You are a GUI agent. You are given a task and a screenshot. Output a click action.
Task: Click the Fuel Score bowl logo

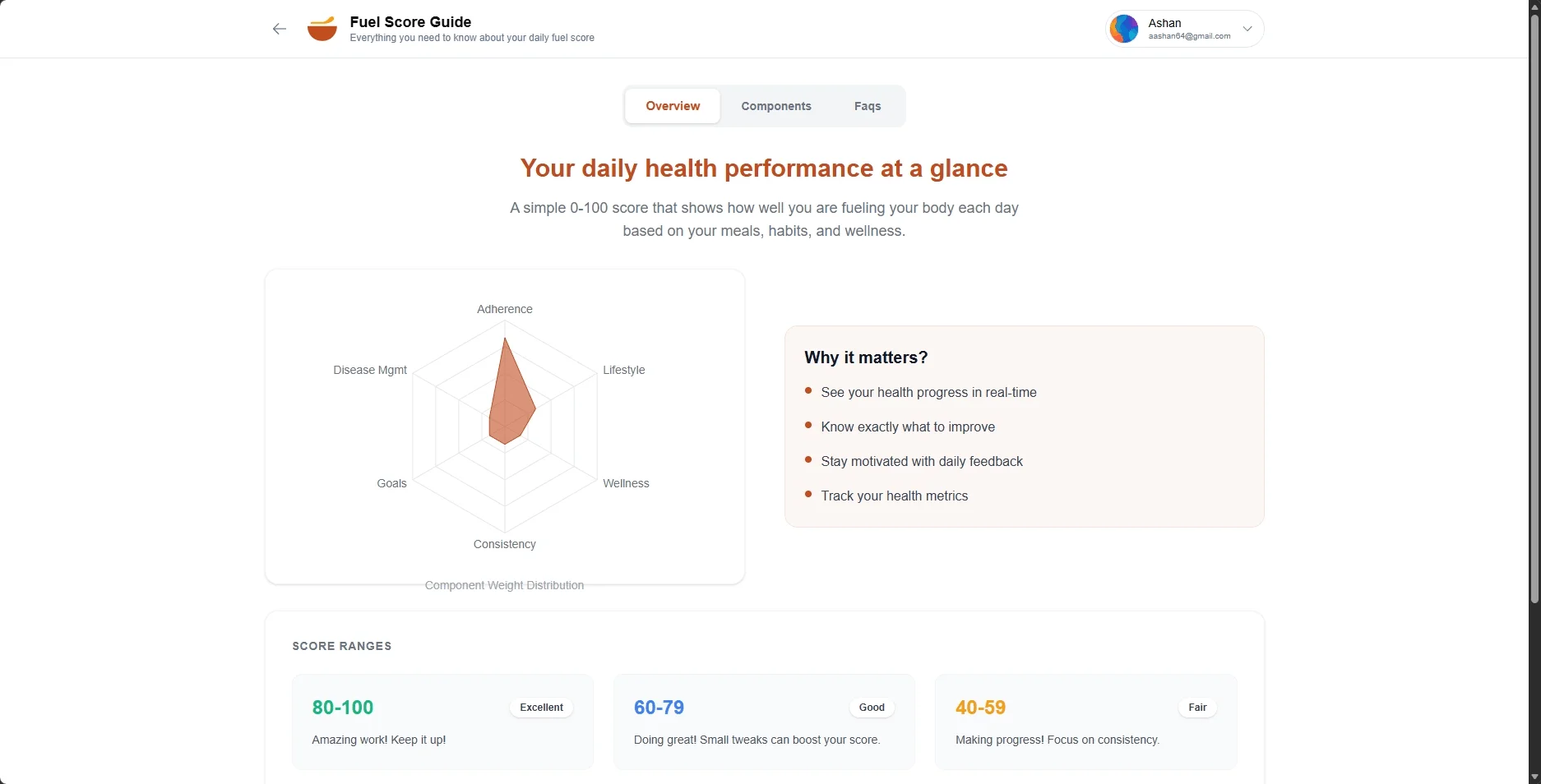tap(322, 29)
